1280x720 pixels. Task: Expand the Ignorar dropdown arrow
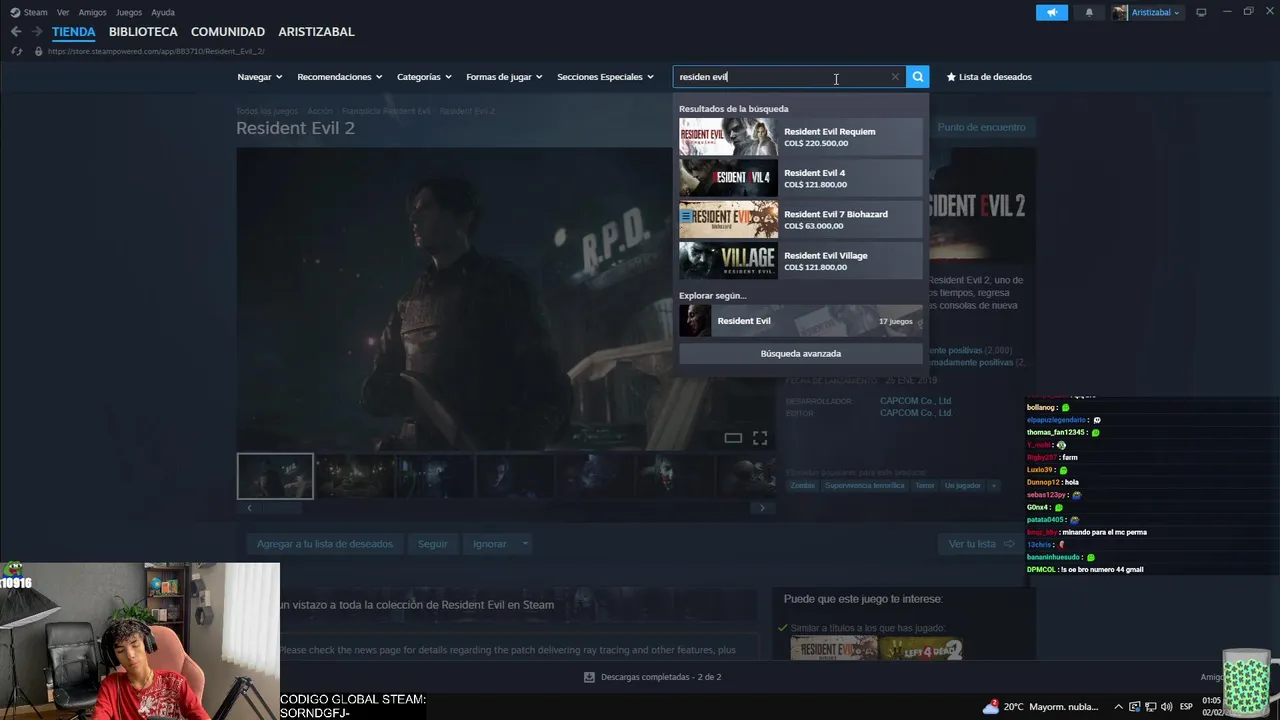[x=525, y=544]
